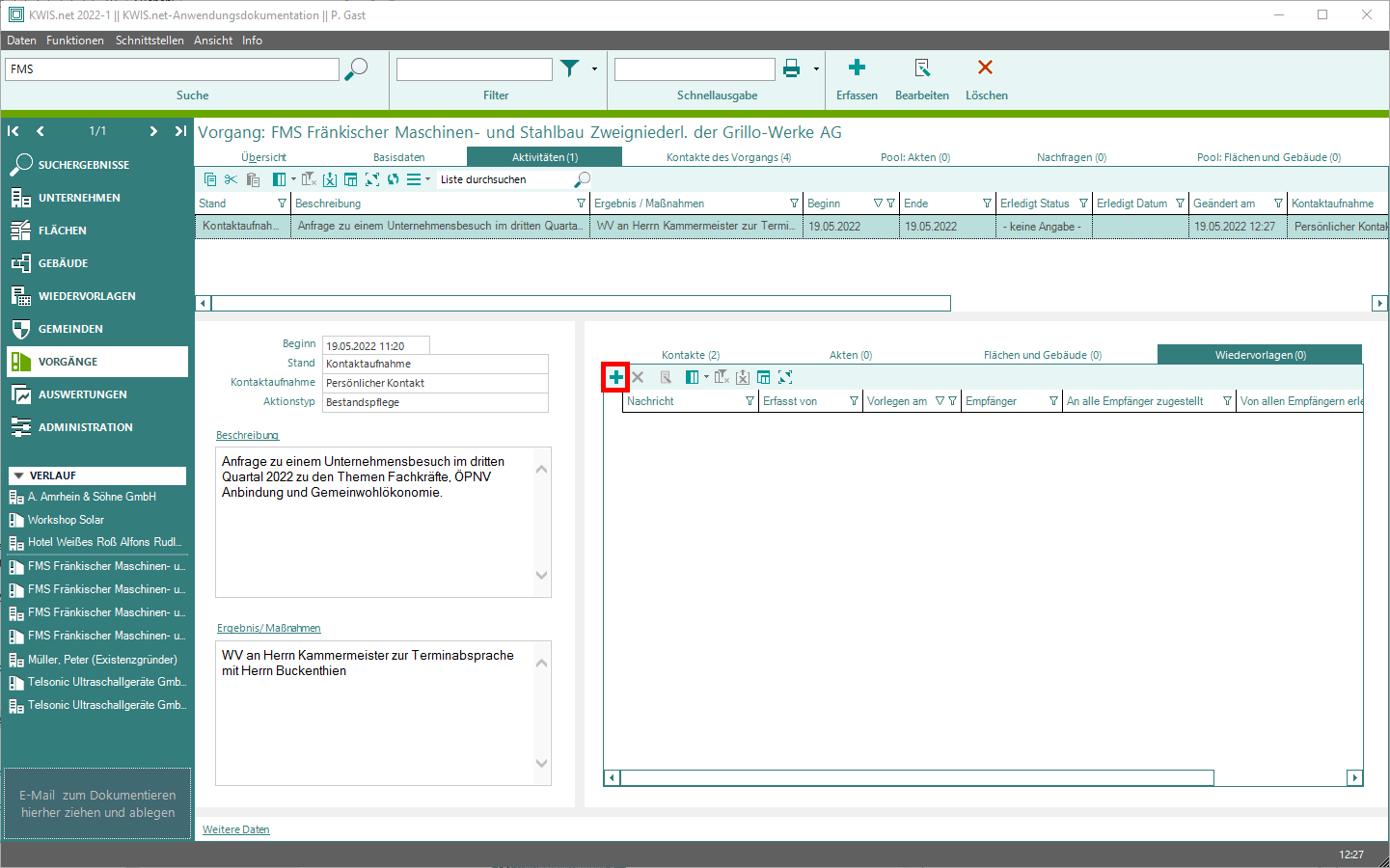The image size is (1390, 868).
Task: Click the Wiedervorlagen horizontal scrollbar
Action: click(917, 777)
